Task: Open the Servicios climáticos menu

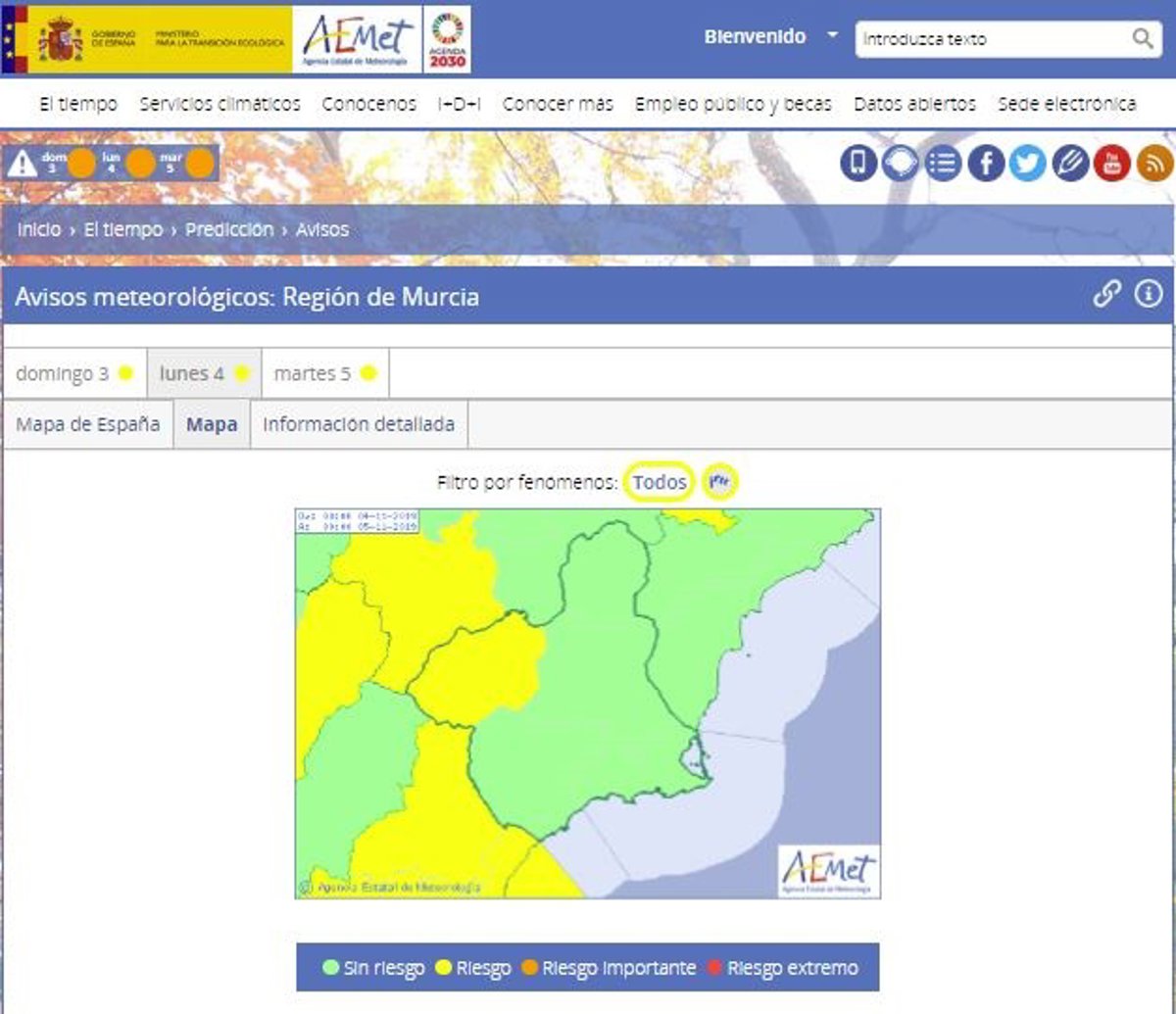Action: pos(220,104)
